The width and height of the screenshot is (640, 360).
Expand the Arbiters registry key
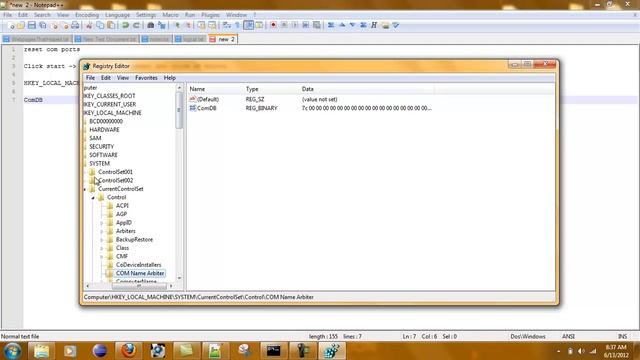pyautogui.click(x=102, y=231)
